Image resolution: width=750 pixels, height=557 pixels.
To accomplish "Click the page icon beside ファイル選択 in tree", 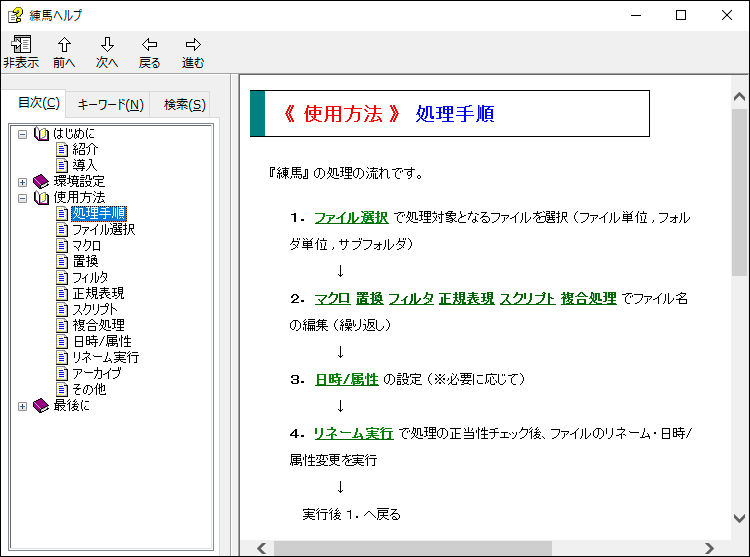I will (x=62, y=229).
